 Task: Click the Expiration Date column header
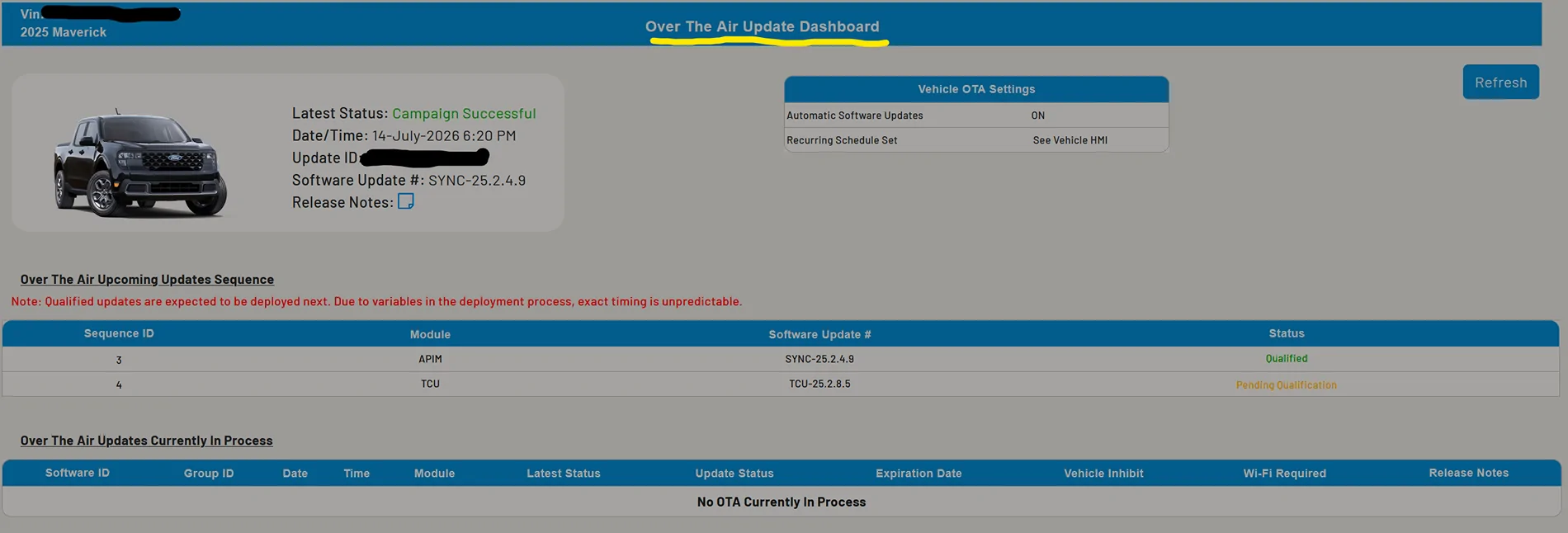click(x=919, y=474)
